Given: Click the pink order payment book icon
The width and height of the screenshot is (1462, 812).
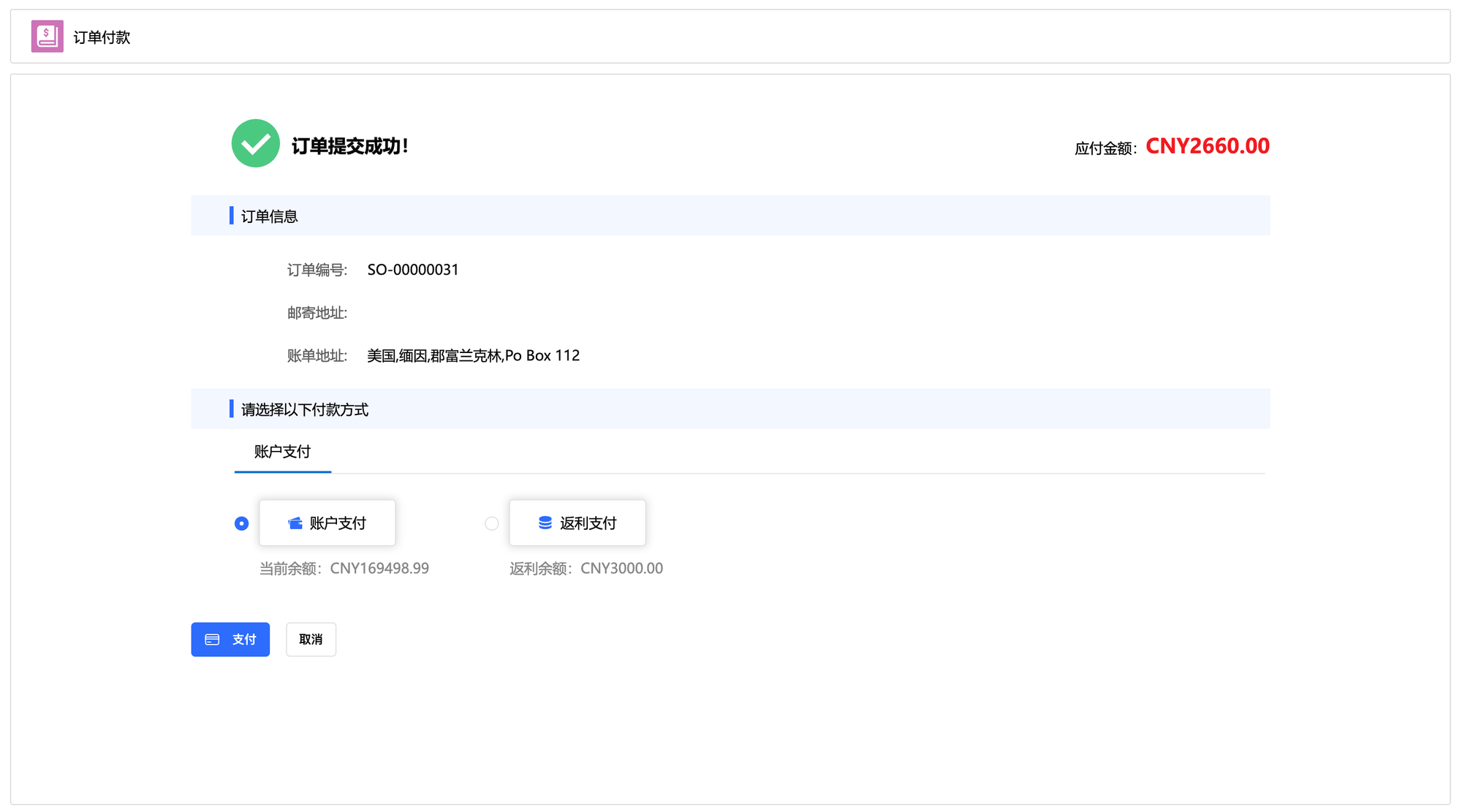Looking at the screenshot, I should click(47, 37).
